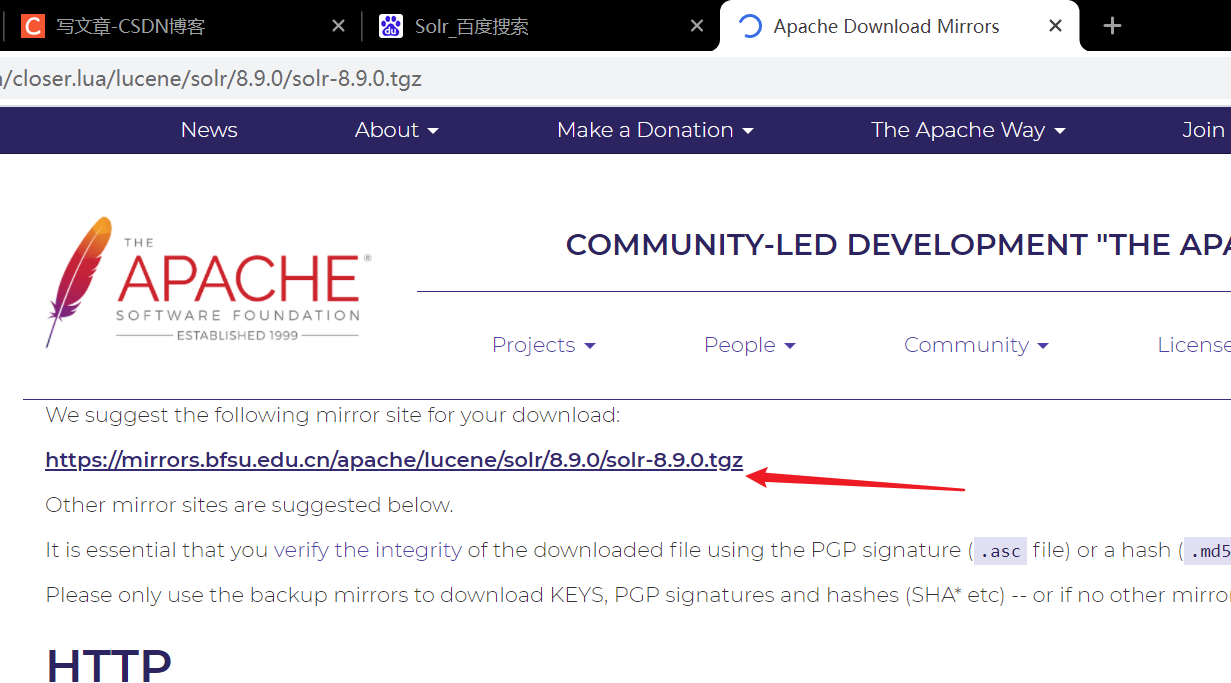Click 'Please only use the backup mirrors' text
Viewport: 1231px width, 683px height.
(x=638, y=595)
